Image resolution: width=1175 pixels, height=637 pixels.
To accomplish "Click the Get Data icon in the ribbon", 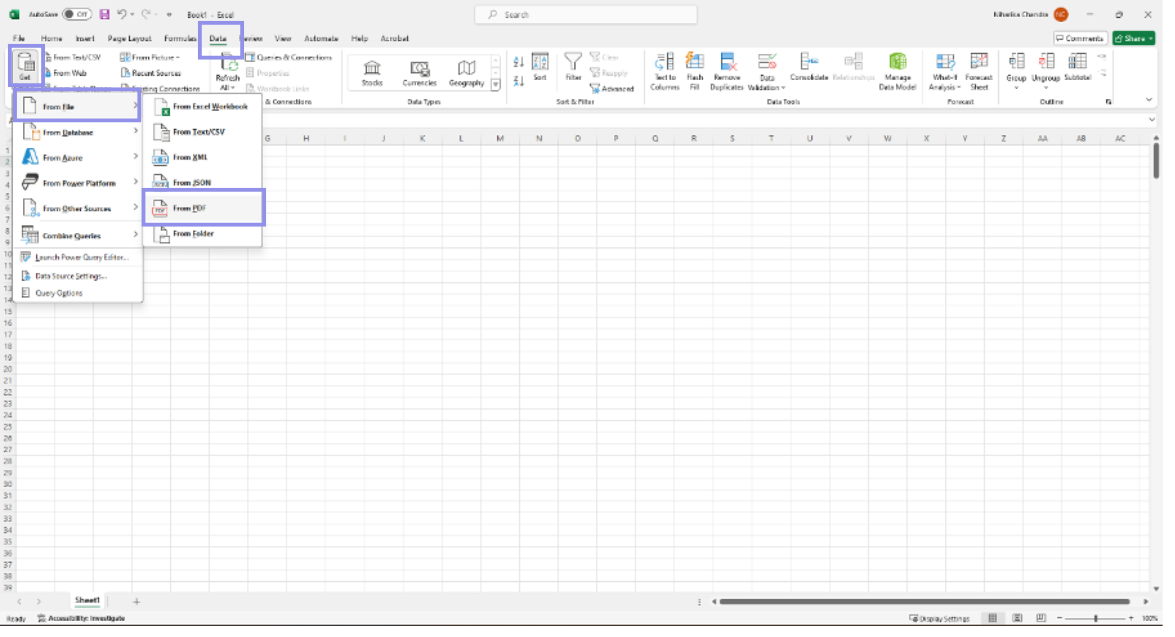I will click(x=25, y=66).
